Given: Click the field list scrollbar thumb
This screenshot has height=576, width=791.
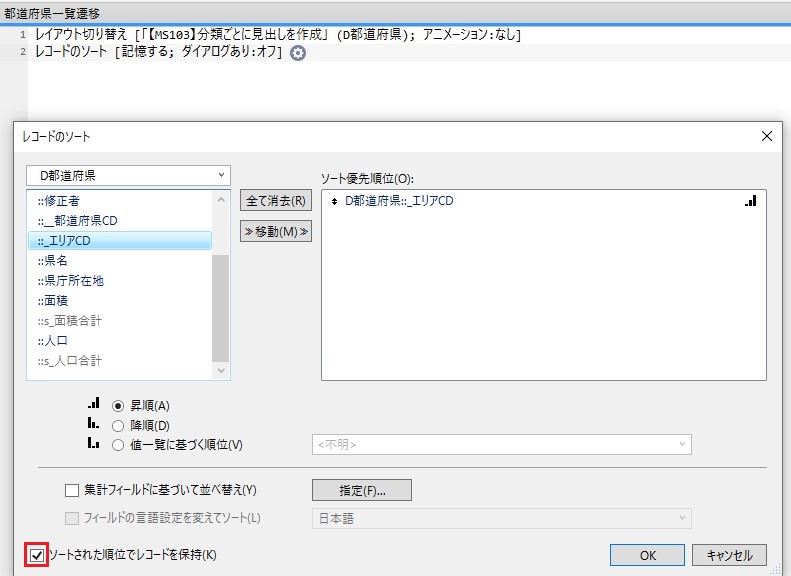Looking at the screenshot, I should pos(220,308).
